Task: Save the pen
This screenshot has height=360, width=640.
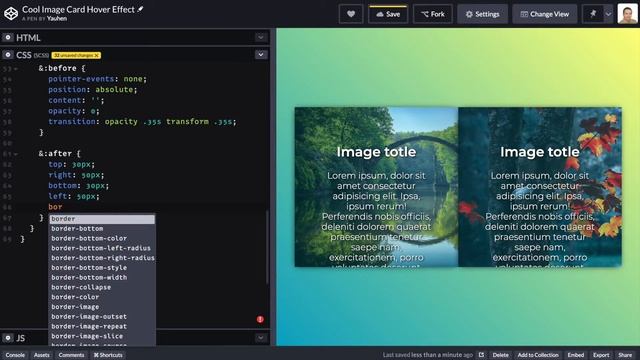Action: coord(388,14)
